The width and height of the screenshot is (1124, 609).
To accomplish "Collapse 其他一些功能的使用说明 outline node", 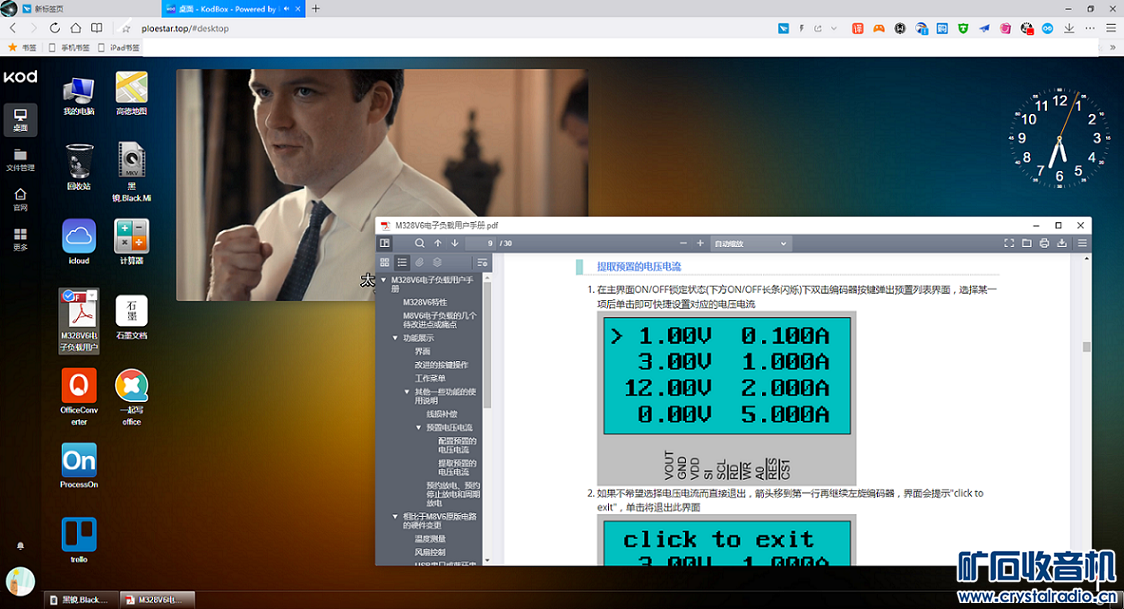I will point(407,392).
